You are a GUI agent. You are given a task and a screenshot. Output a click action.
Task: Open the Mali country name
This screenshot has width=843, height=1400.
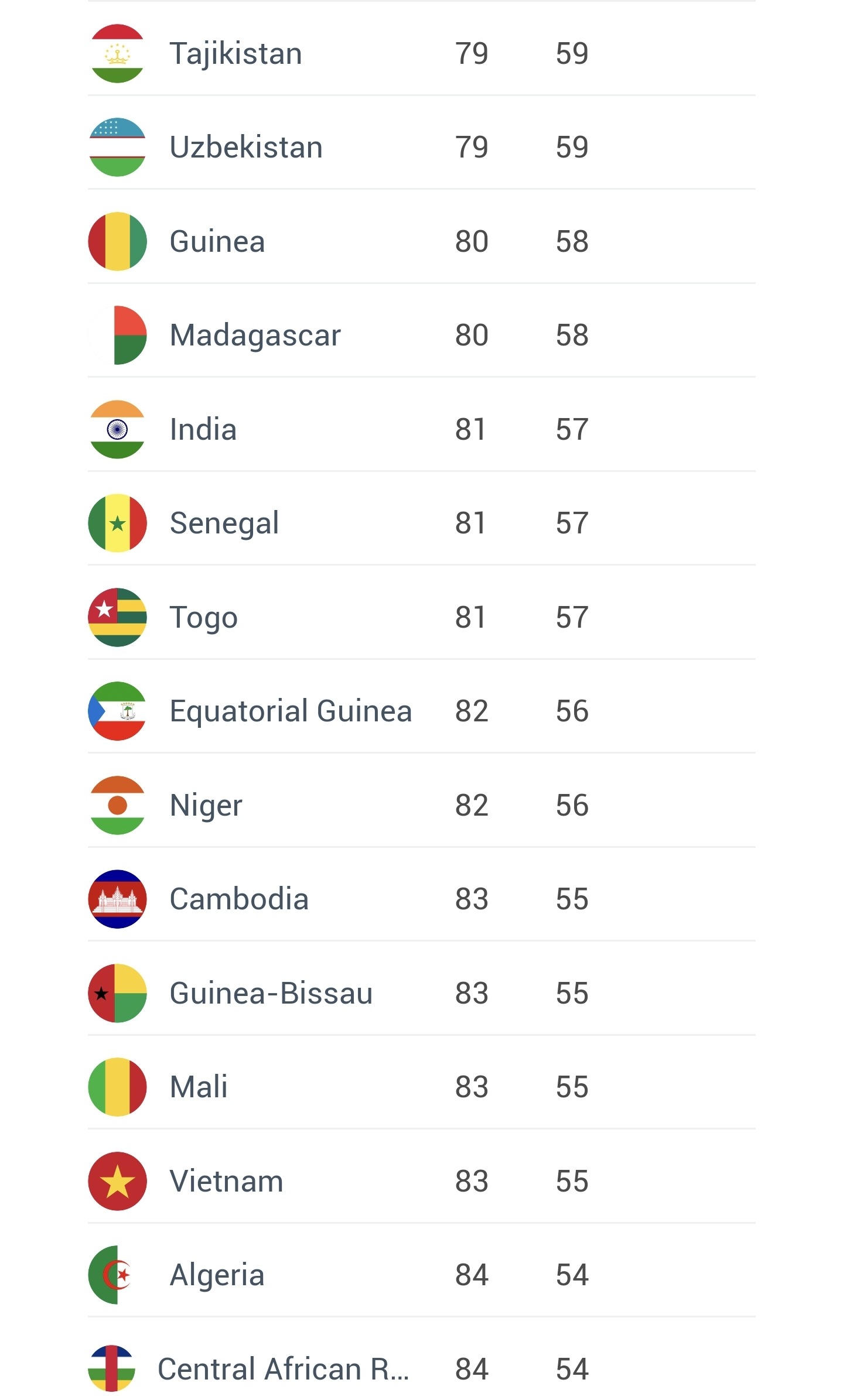[x=199, y=1087]
